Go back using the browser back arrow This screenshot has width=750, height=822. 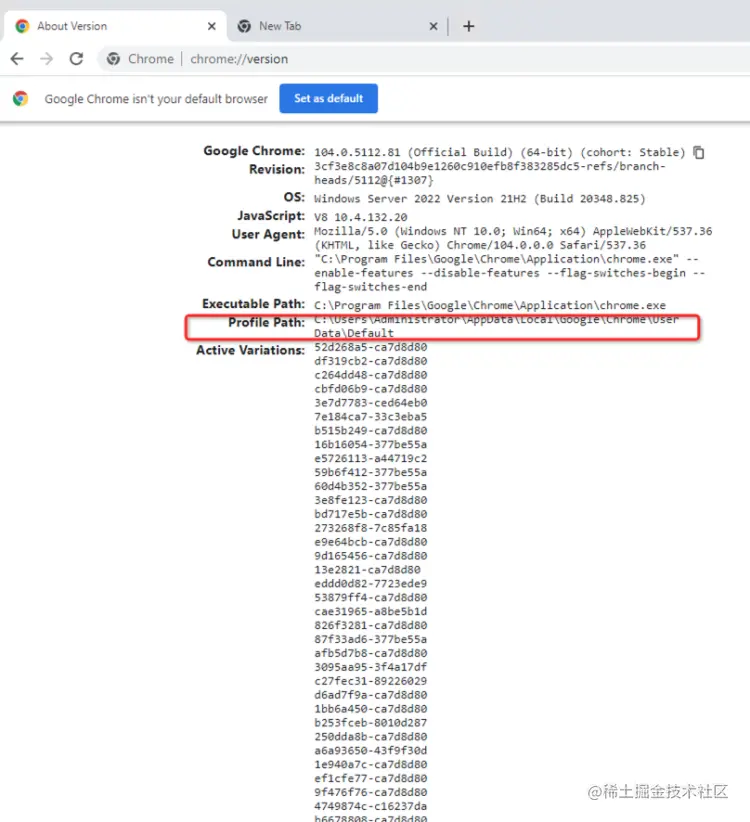pyautogui.click(x=17, y=59)
